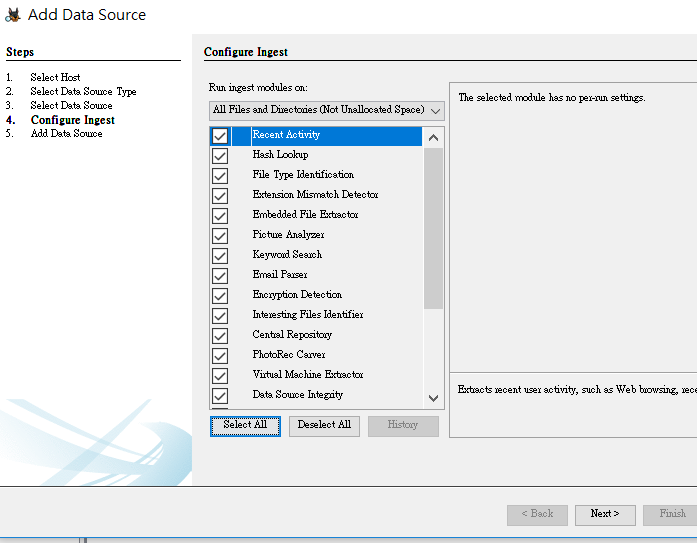Click the Select Data Source Type step
The image size is (697, 543).
pyautogui.click(x=83, y=92)
